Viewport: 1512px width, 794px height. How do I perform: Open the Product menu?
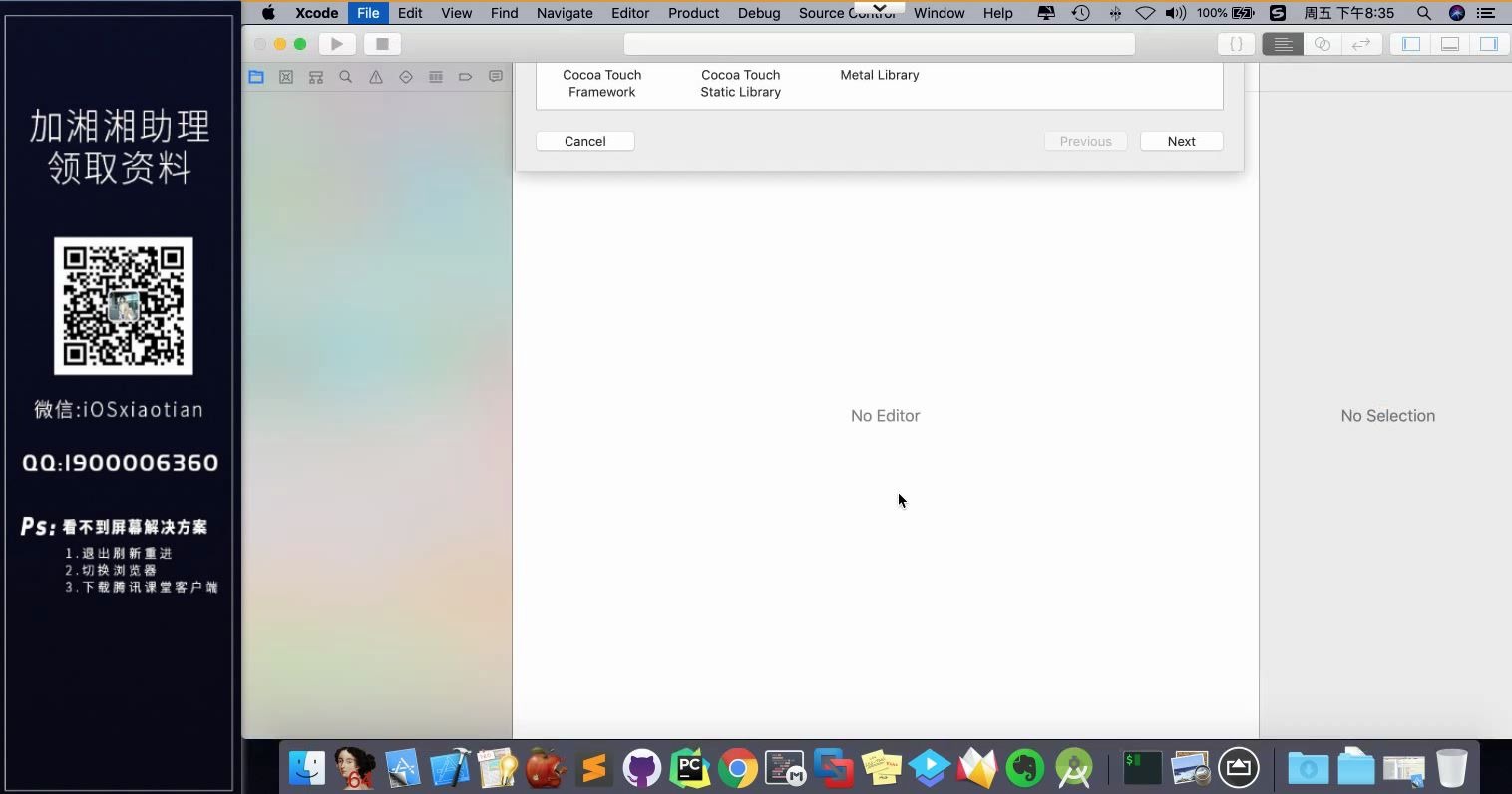pos(694,13)
